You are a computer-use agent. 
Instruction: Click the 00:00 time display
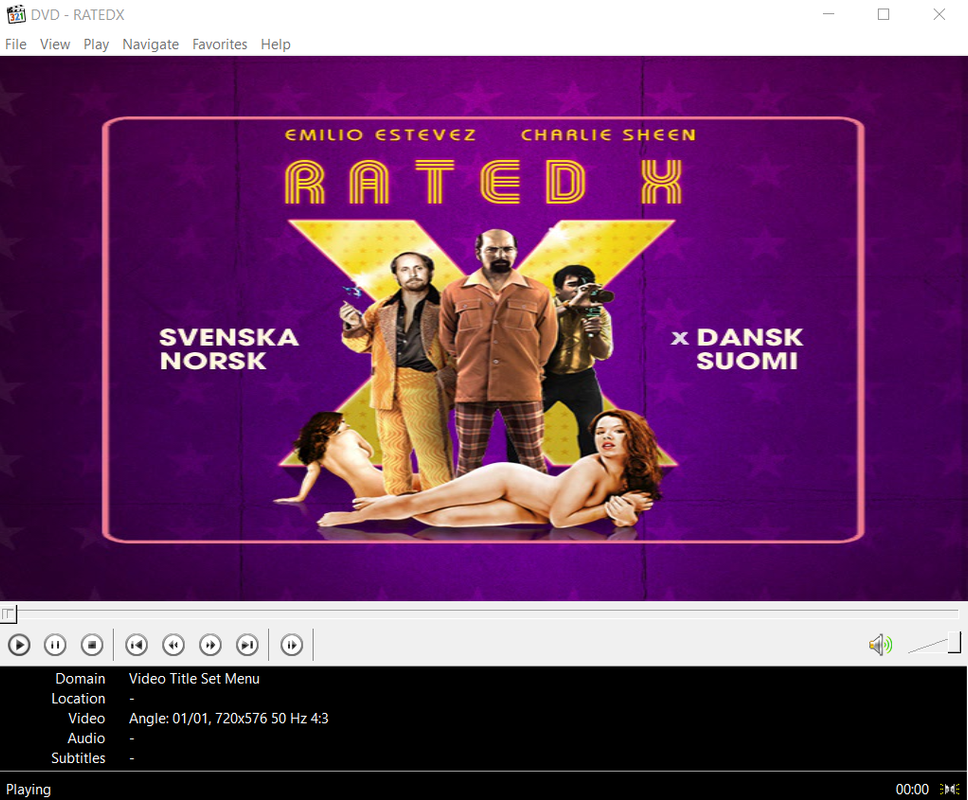click(x=912, y=790)
